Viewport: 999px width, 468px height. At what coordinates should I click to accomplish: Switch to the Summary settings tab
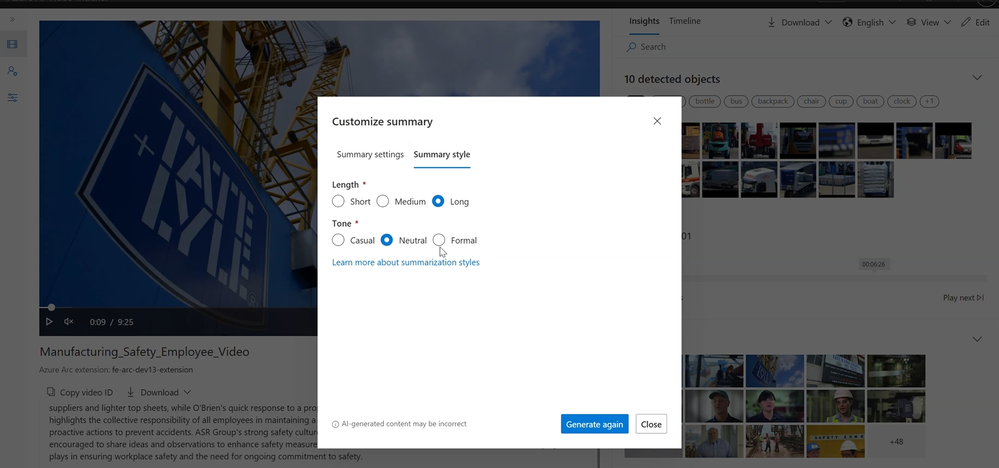(370, 155)
